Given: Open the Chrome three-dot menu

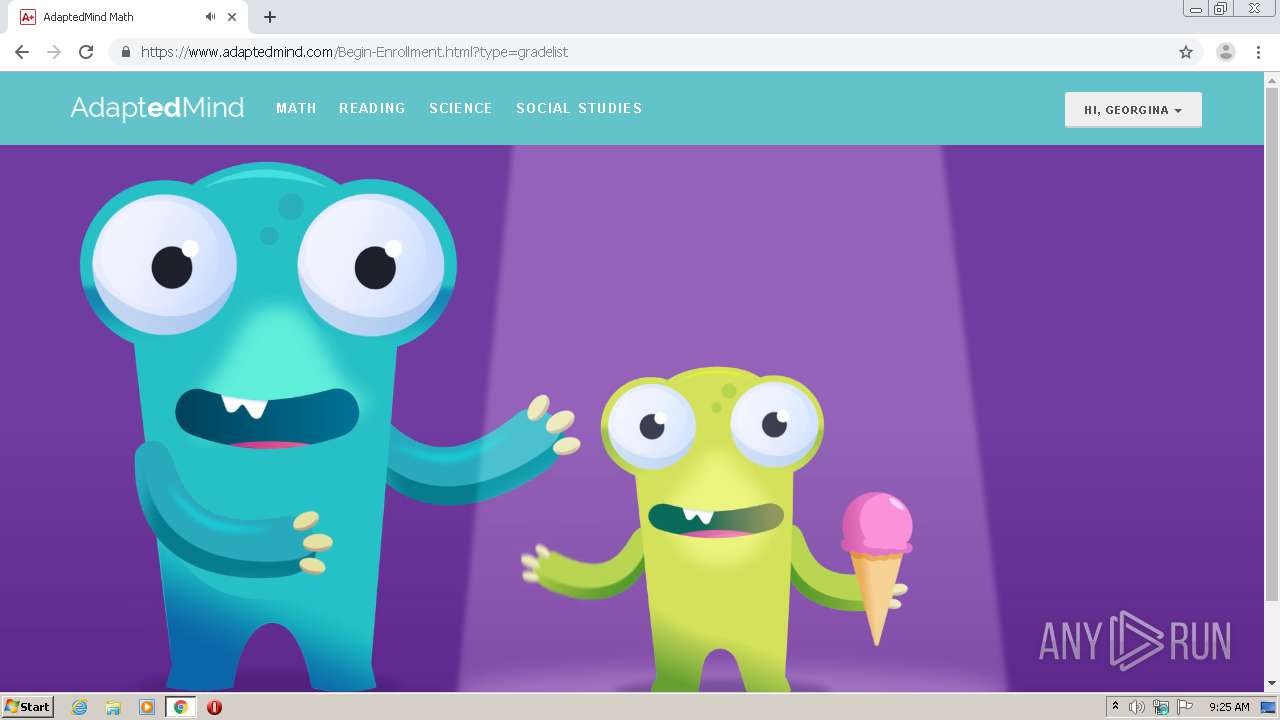Looking at the screenshot, I should click(1258, 52).
